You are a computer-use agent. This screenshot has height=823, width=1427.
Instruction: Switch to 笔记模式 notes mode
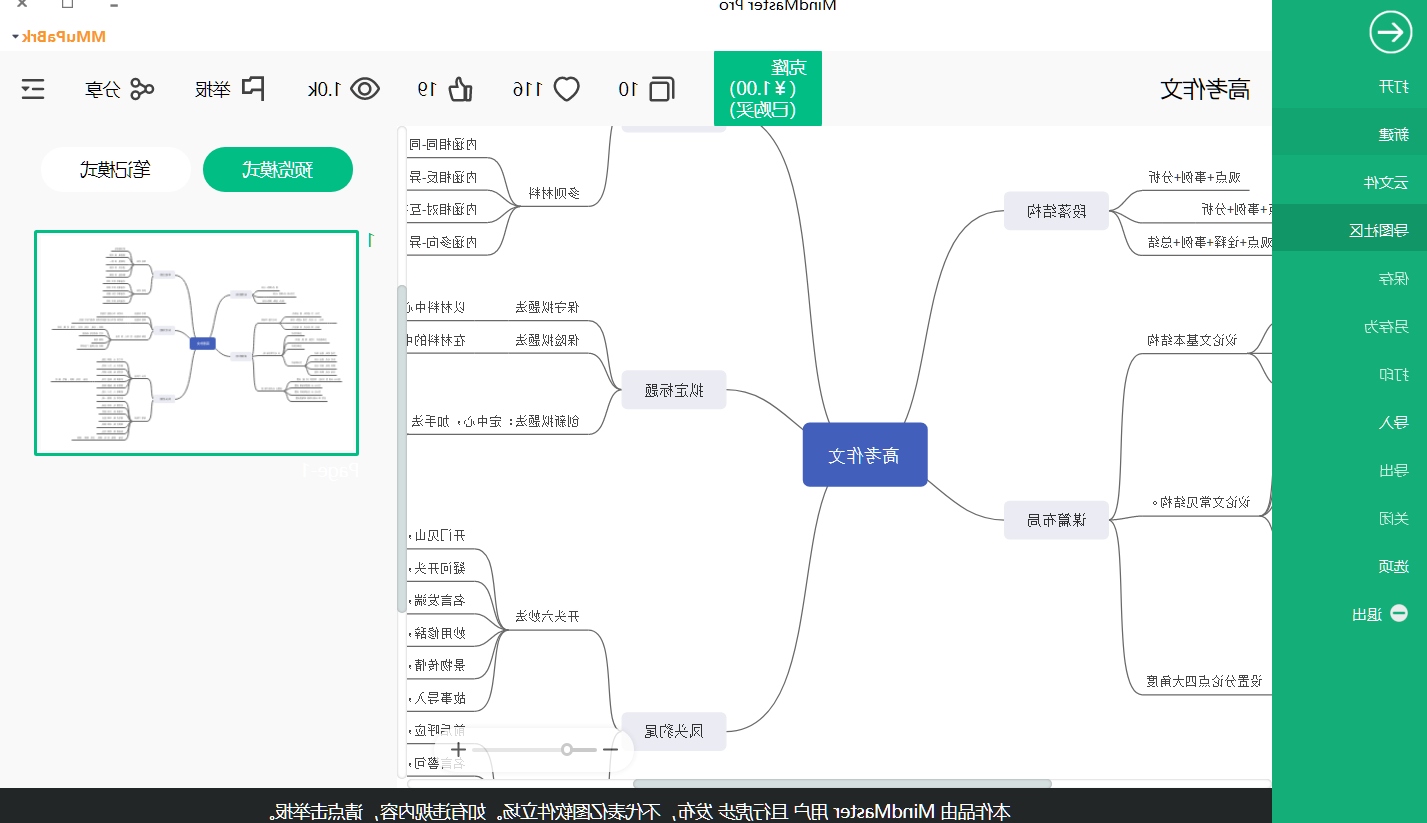tap(116, 170)
